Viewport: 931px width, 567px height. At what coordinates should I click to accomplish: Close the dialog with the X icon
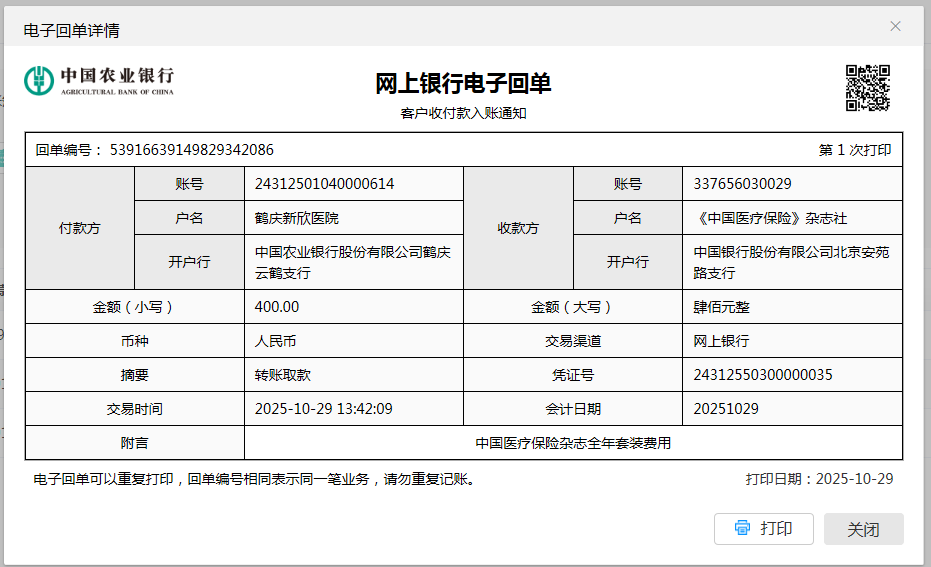pos(895,26)
